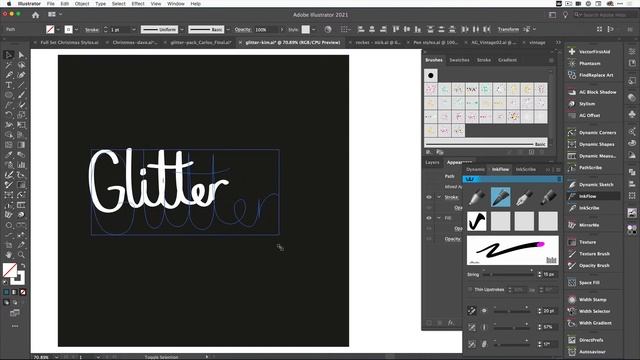
Task: Open the Effect menu
Action: (x=138, y=4)
